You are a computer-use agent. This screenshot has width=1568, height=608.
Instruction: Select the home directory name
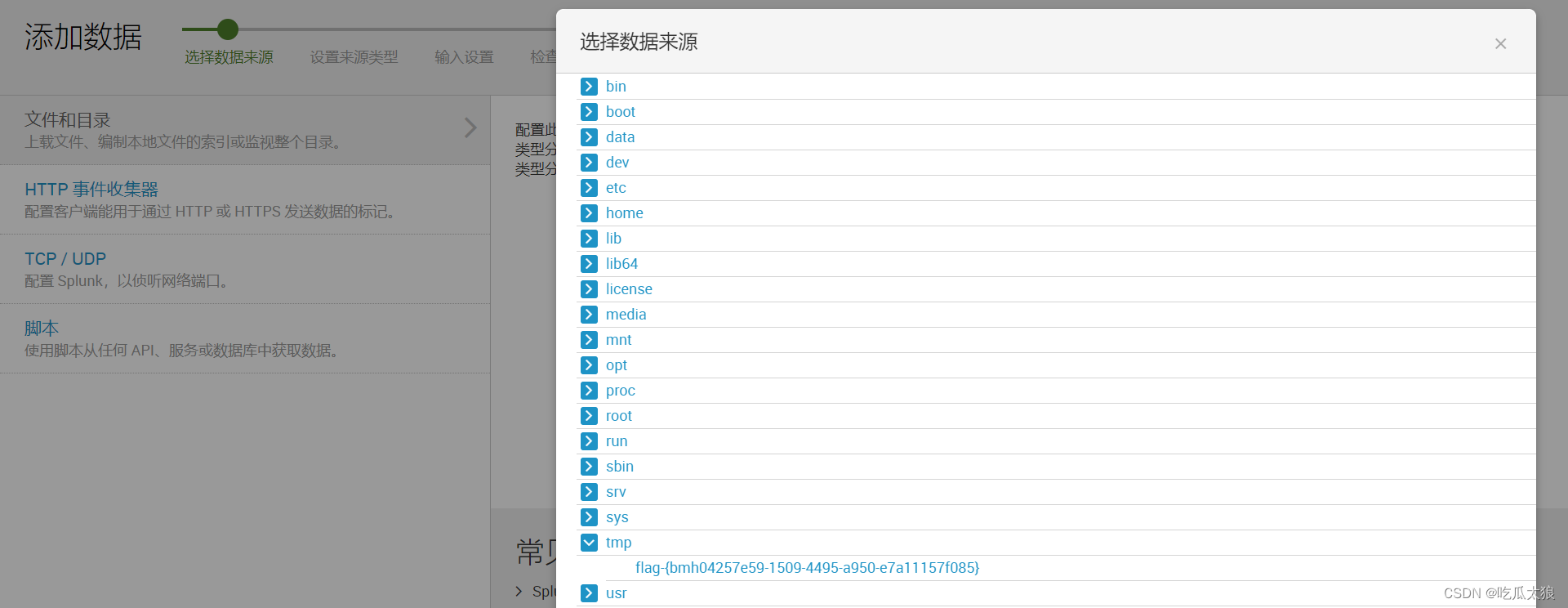tap(625, 213)
